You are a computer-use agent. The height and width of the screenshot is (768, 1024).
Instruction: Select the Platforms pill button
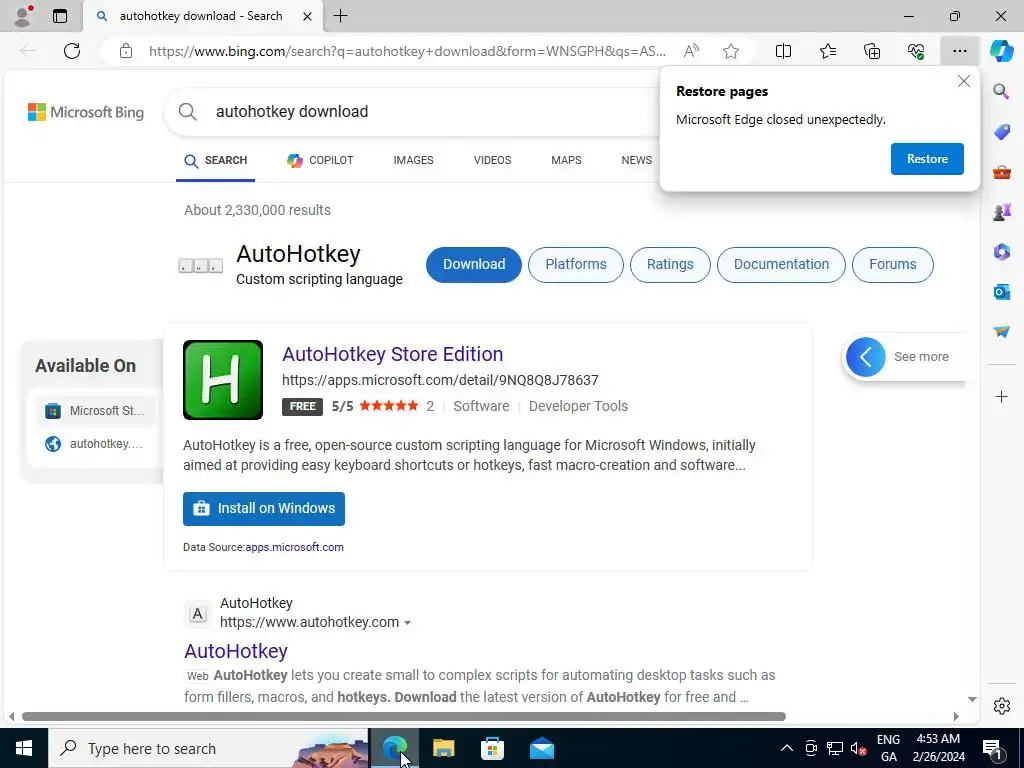coord(575,264)
